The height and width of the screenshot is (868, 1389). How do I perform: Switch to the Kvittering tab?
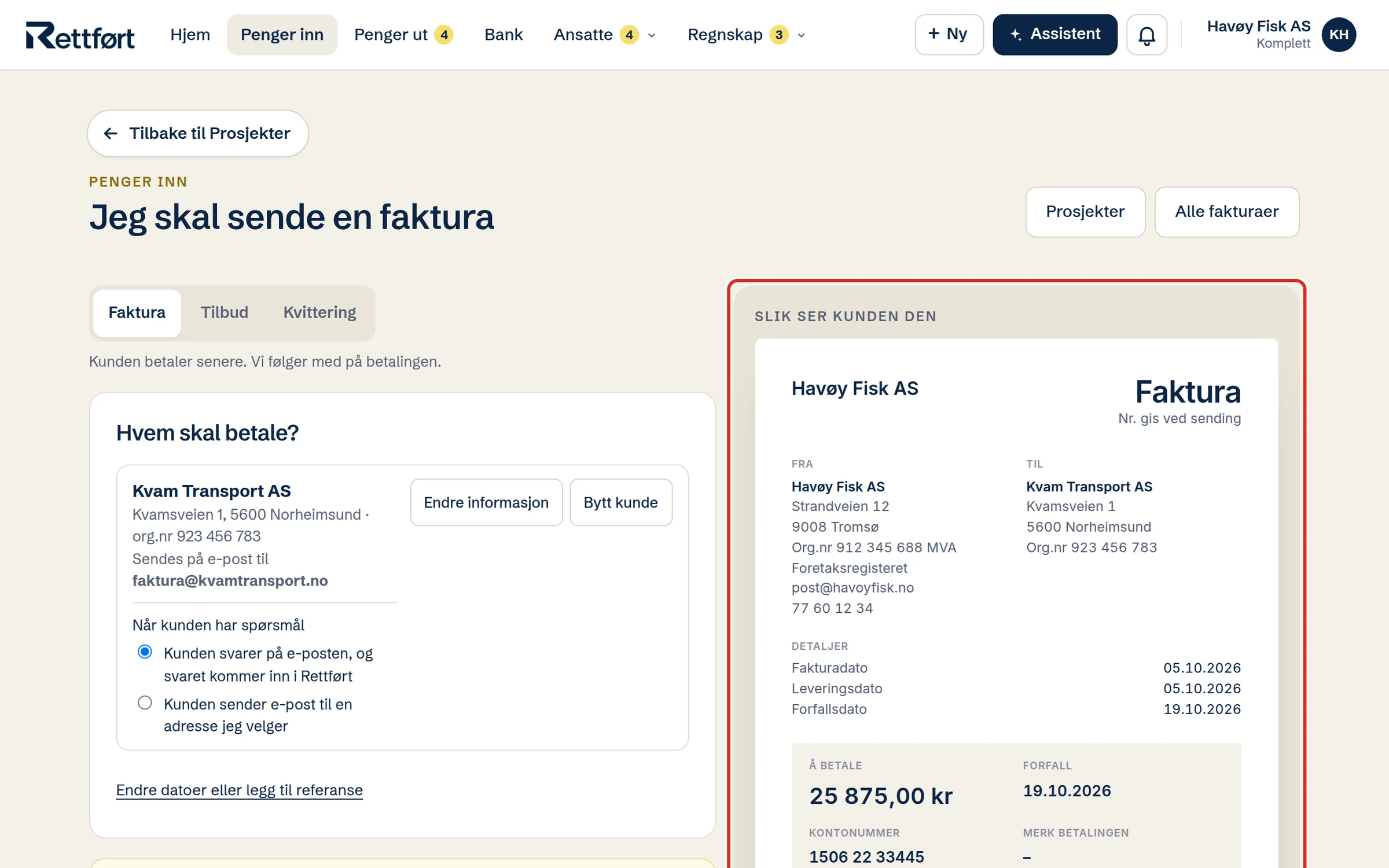point(319,312)
